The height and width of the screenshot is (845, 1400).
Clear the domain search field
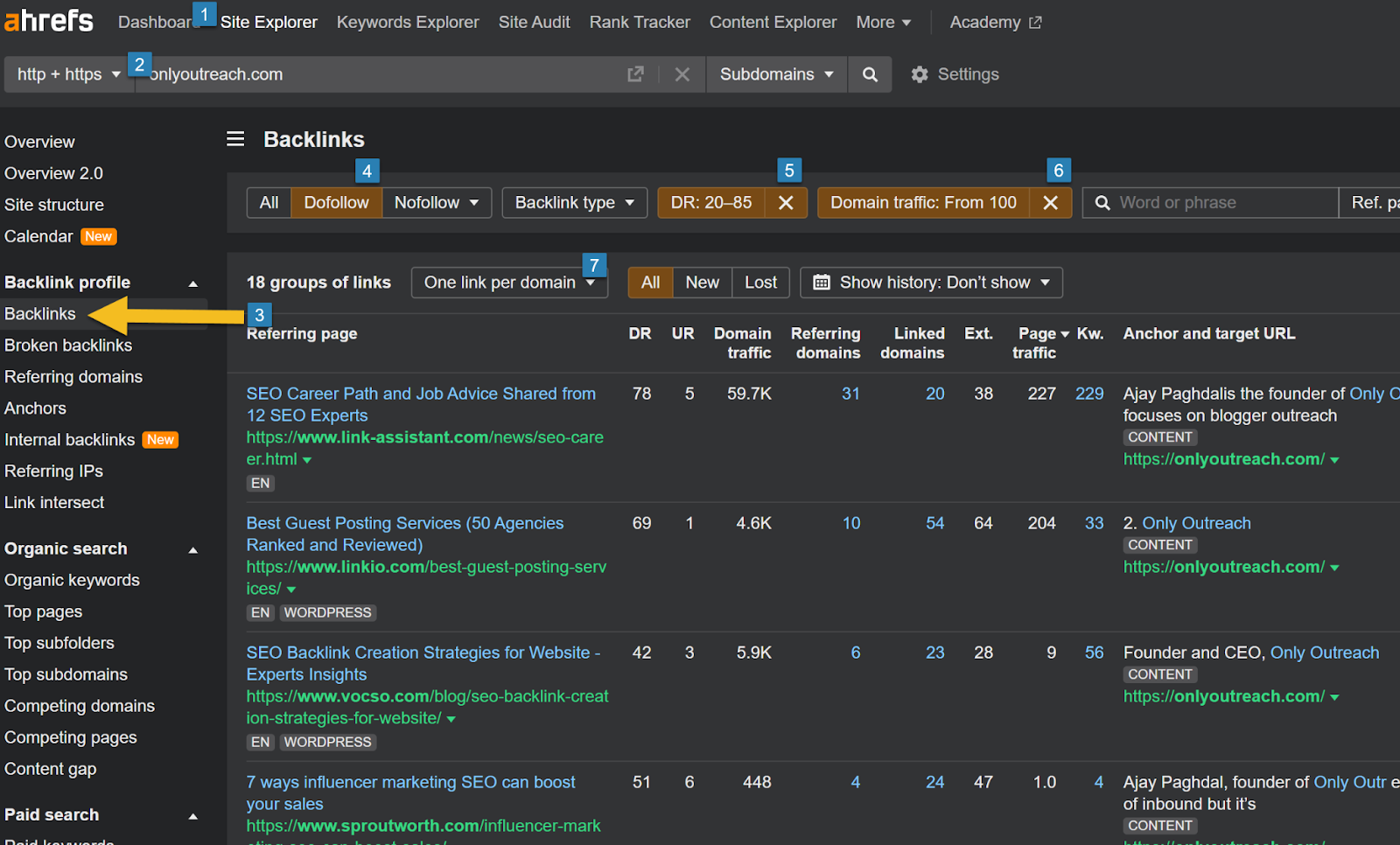(682, 74)
